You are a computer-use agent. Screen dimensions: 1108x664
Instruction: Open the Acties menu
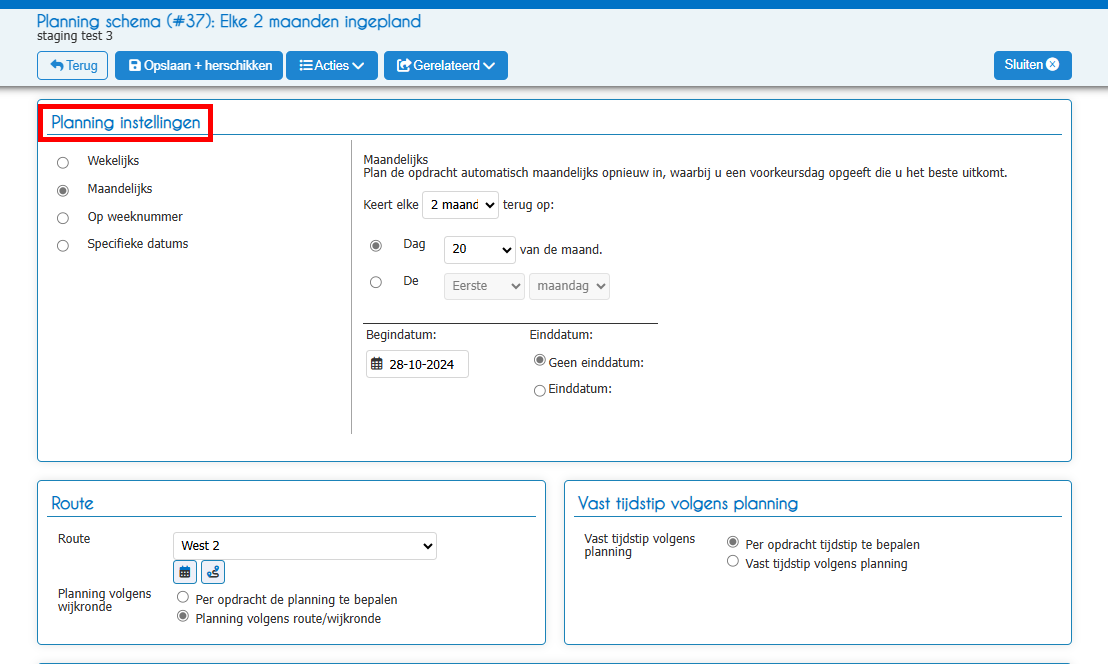[331, 66]
